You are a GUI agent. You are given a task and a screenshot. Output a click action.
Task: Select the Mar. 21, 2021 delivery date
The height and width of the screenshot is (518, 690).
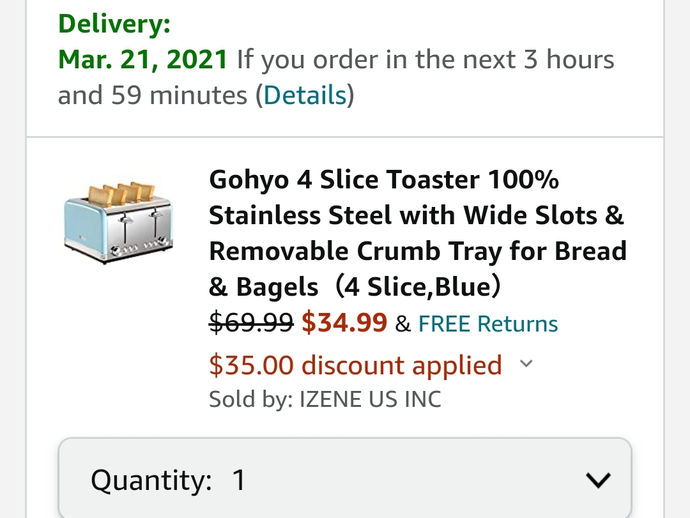(143, 59)
